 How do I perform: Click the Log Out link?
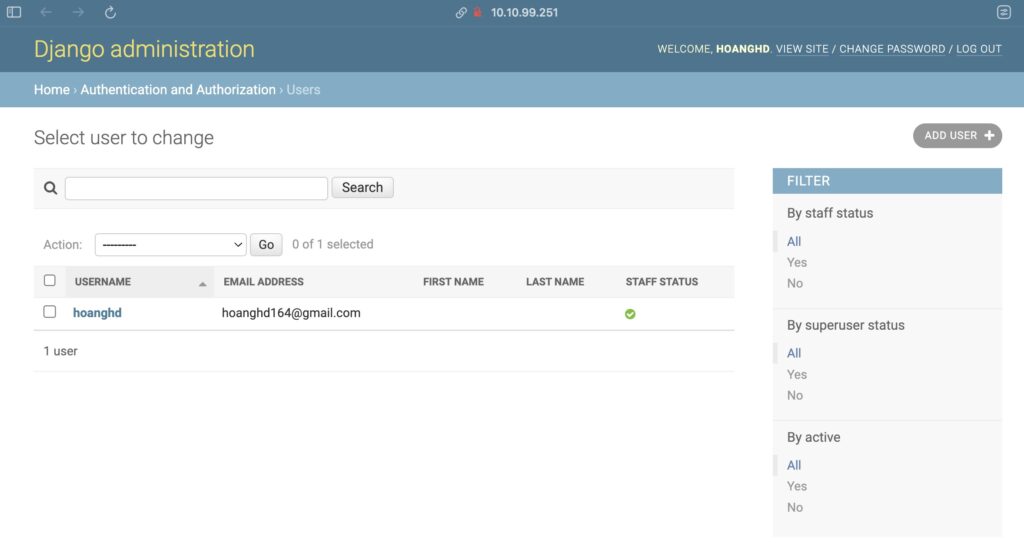(x=978, y=49)
